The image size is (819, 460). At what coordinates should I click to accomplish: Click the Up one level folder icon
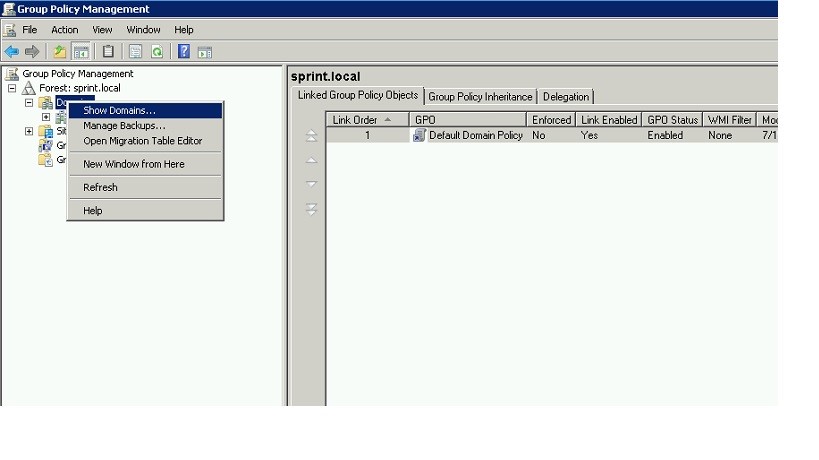click(x=60, y=51)
